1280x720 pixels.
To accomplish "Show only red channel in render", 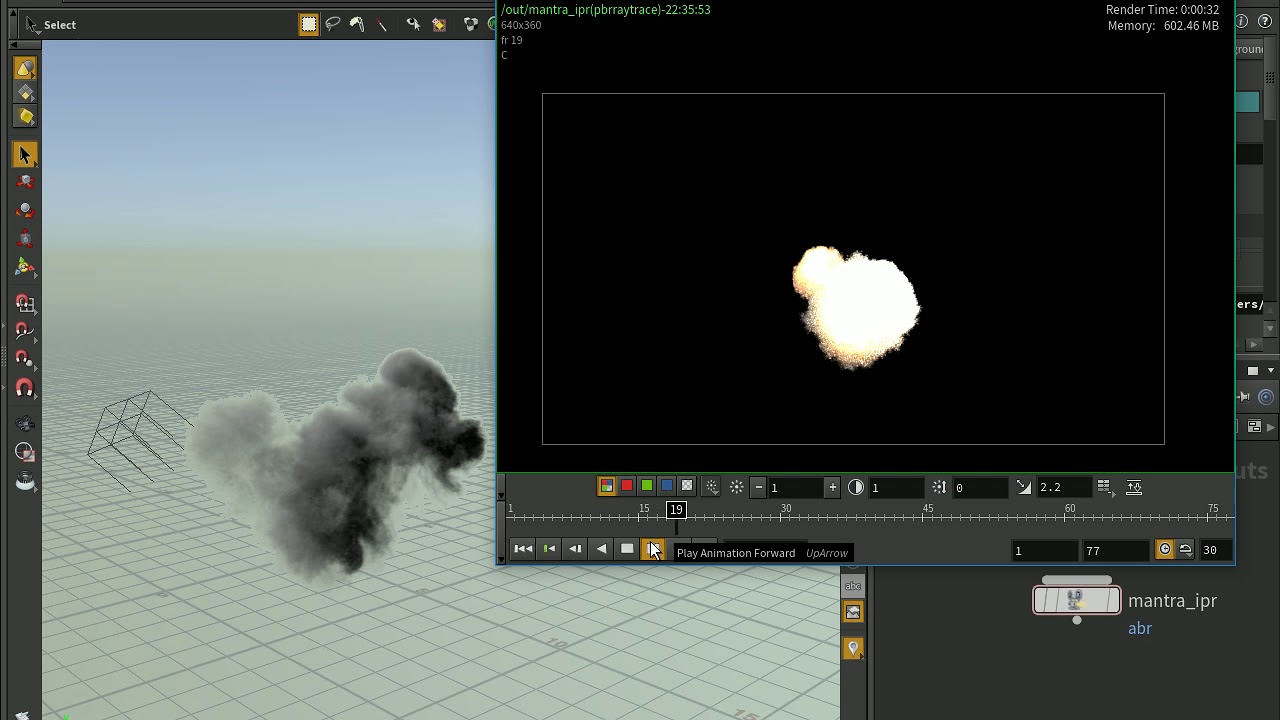I will [627, 487].
